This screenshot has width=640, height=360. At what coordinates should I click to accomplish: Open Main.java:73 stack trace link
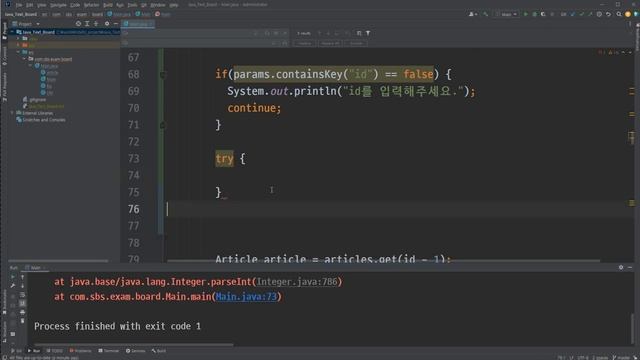pos(246,296)
